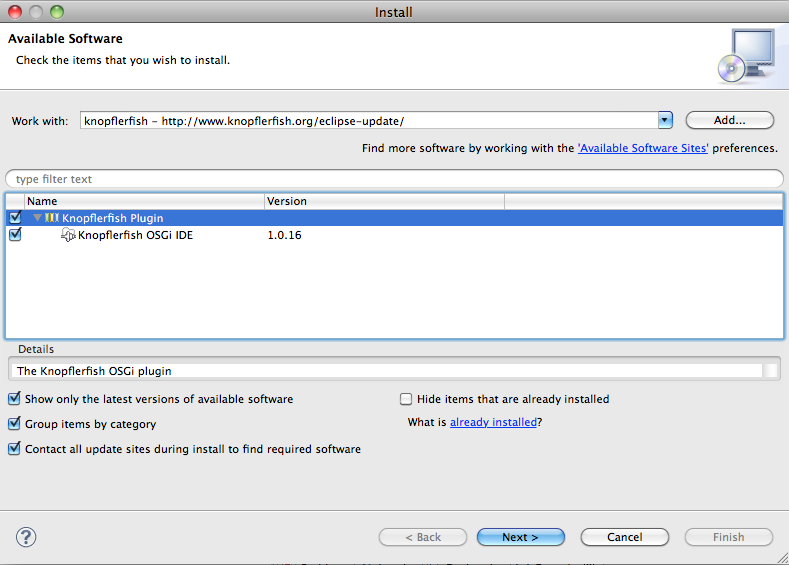Open the 'Available Software Sites' preferences link
The image size is (789, 565).
[643, 148]
